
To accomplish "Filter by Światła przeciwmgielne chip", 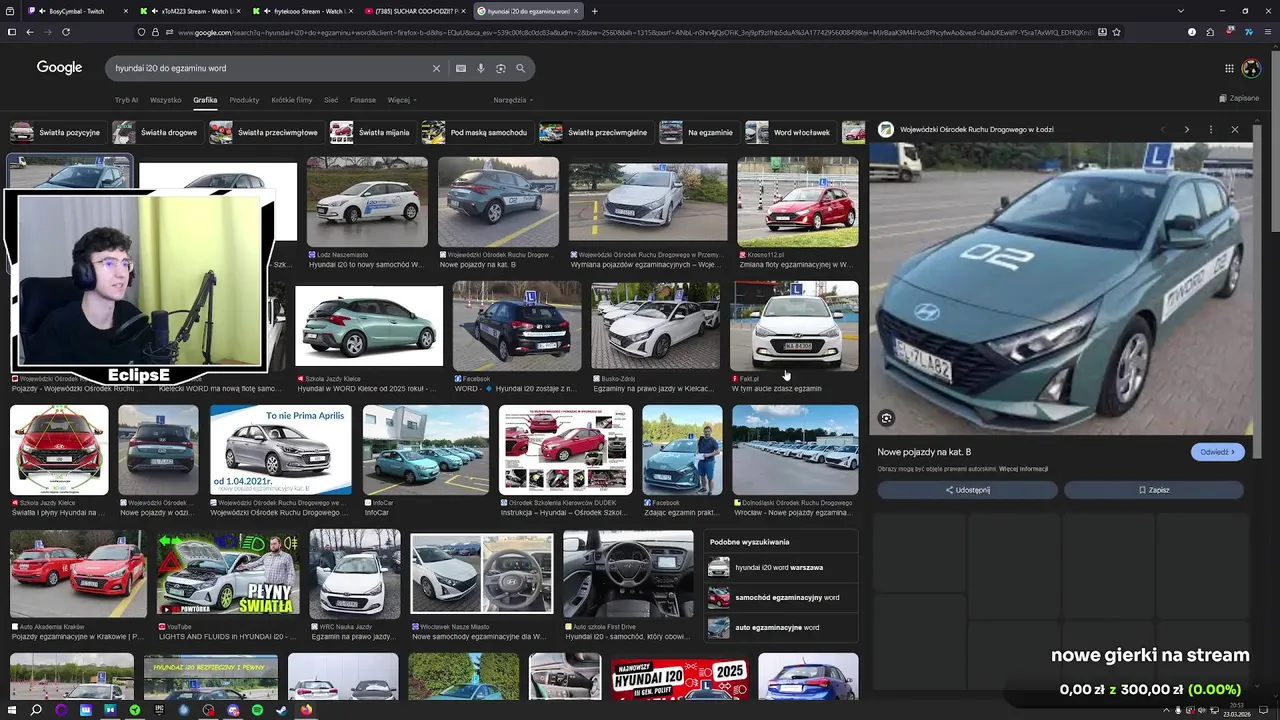I will pyautogui.click(x=595, y=132).
